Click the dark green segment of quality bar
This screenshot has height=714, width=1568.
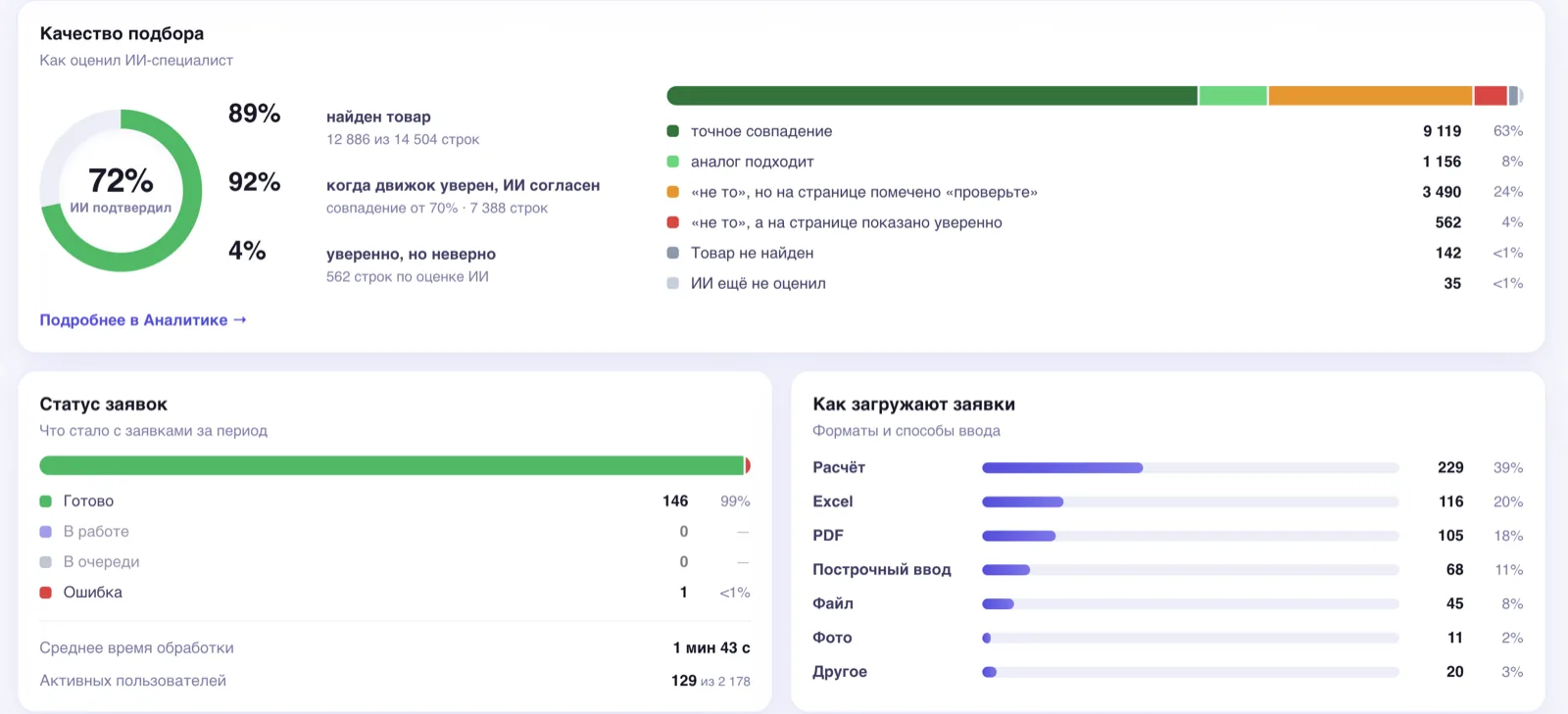(932, 95)
